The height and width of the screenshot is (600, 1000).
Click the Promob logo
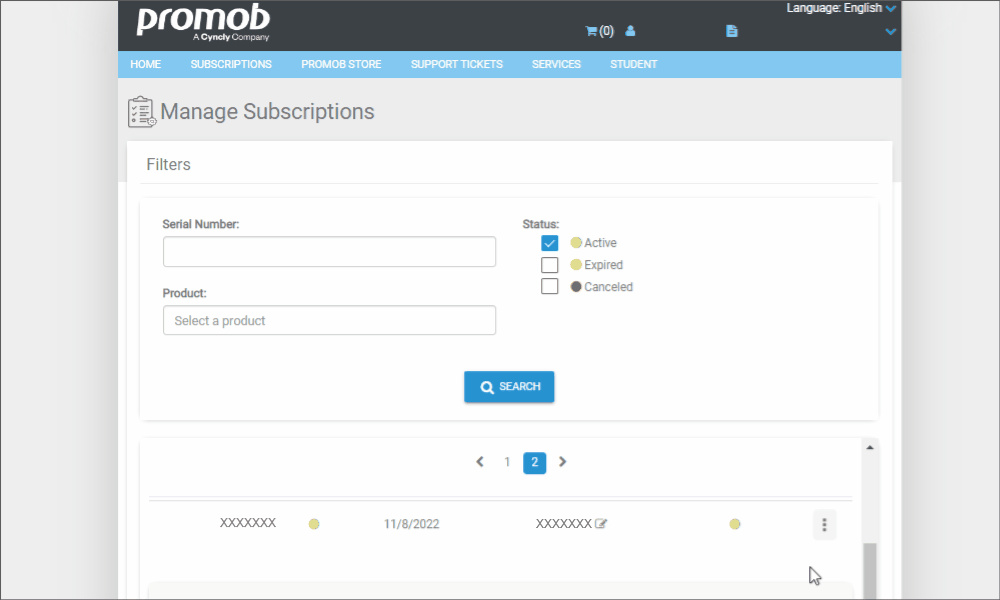click(x=203, y=22)
